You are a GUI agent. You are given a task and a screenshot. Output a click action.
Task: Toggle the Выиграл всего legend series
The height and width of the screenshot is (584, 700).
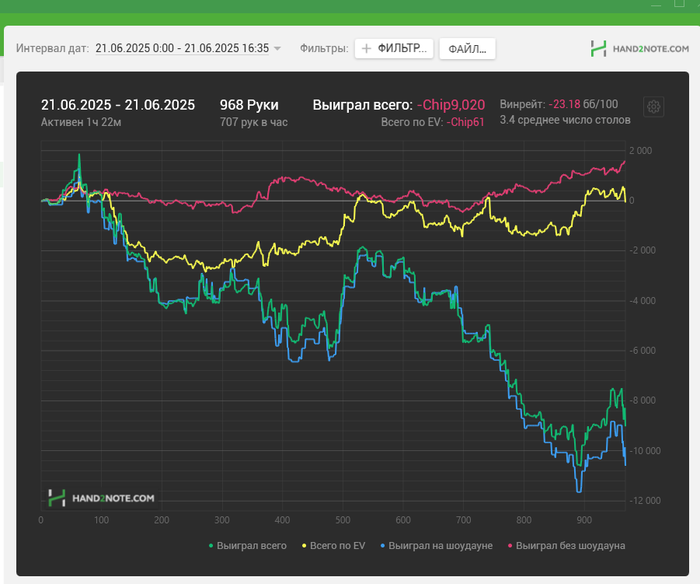pos(248,546)
